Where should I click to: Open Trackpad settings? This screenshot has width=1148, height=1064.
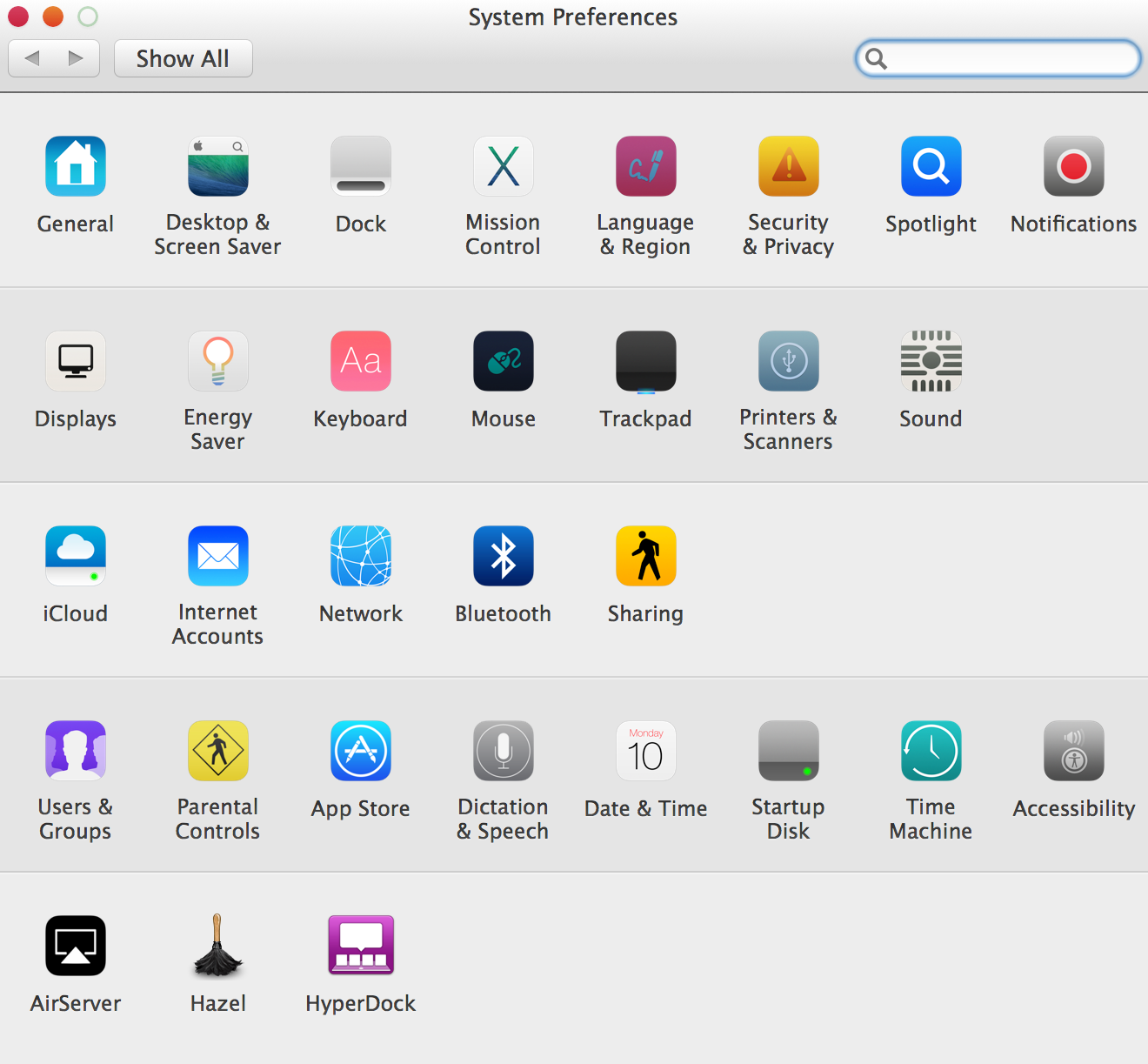646,361
